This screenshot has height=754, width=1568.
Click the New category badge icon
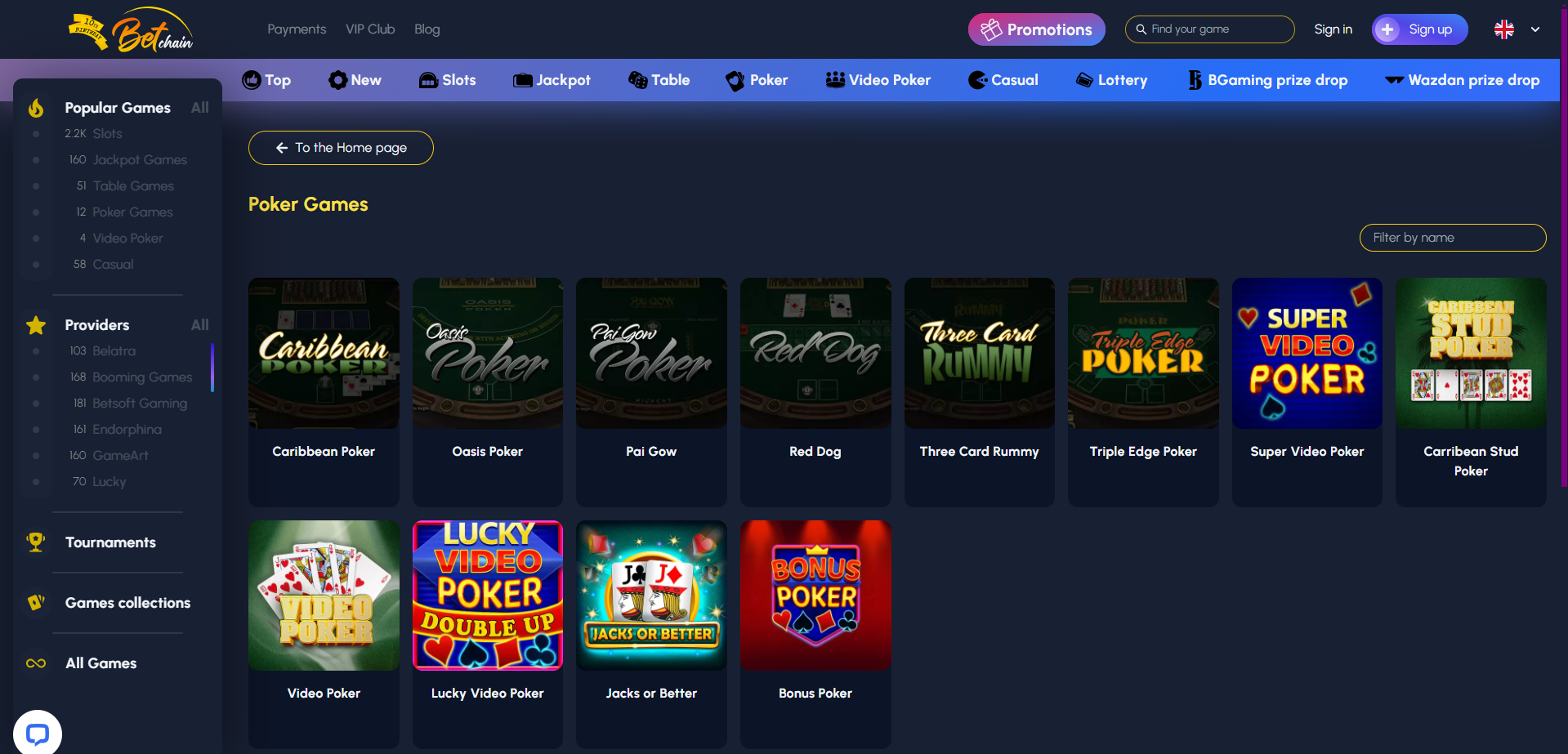(x=337, y=80)
